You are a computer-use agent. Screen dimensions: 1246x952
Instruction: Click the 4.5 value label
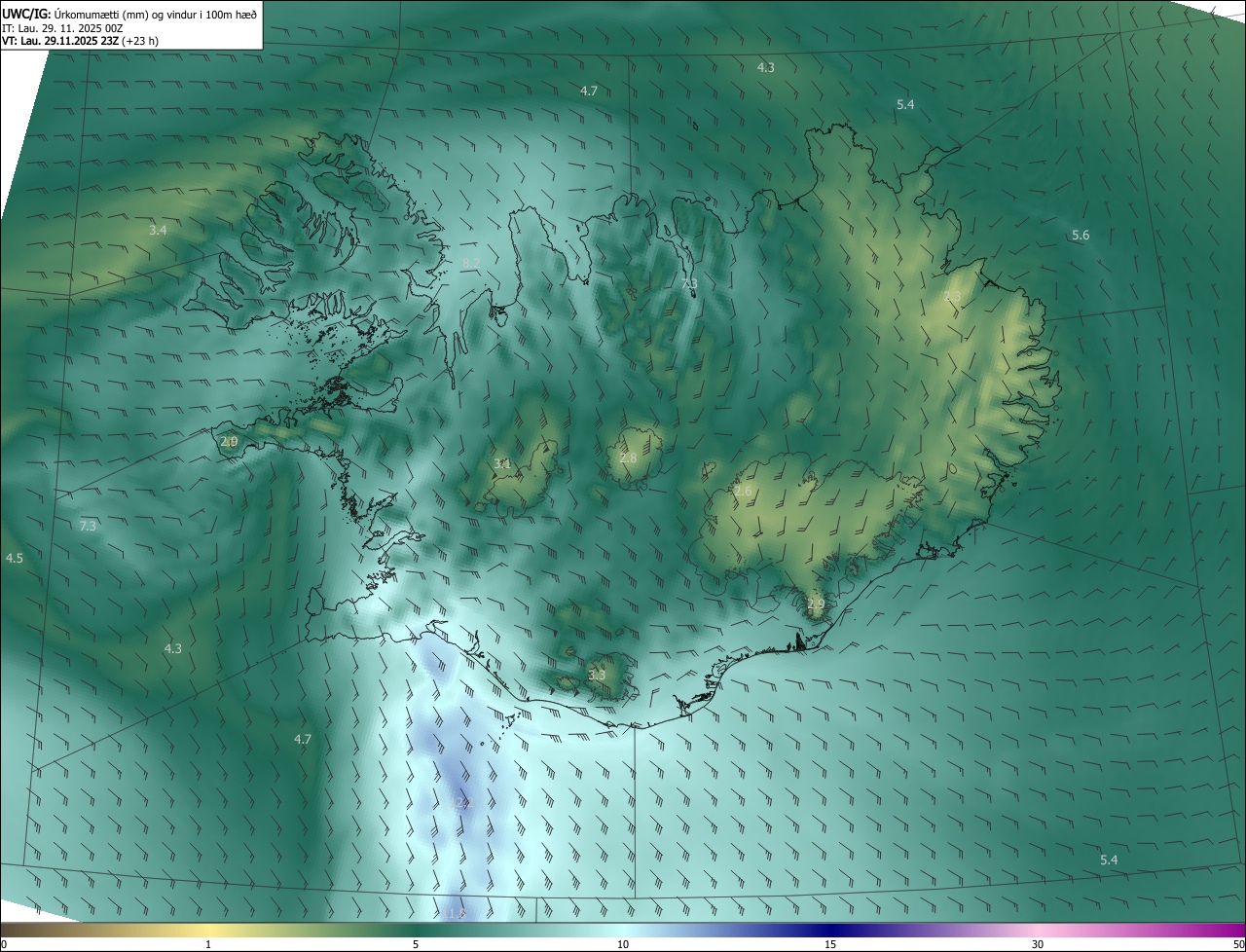pos(14,559)
